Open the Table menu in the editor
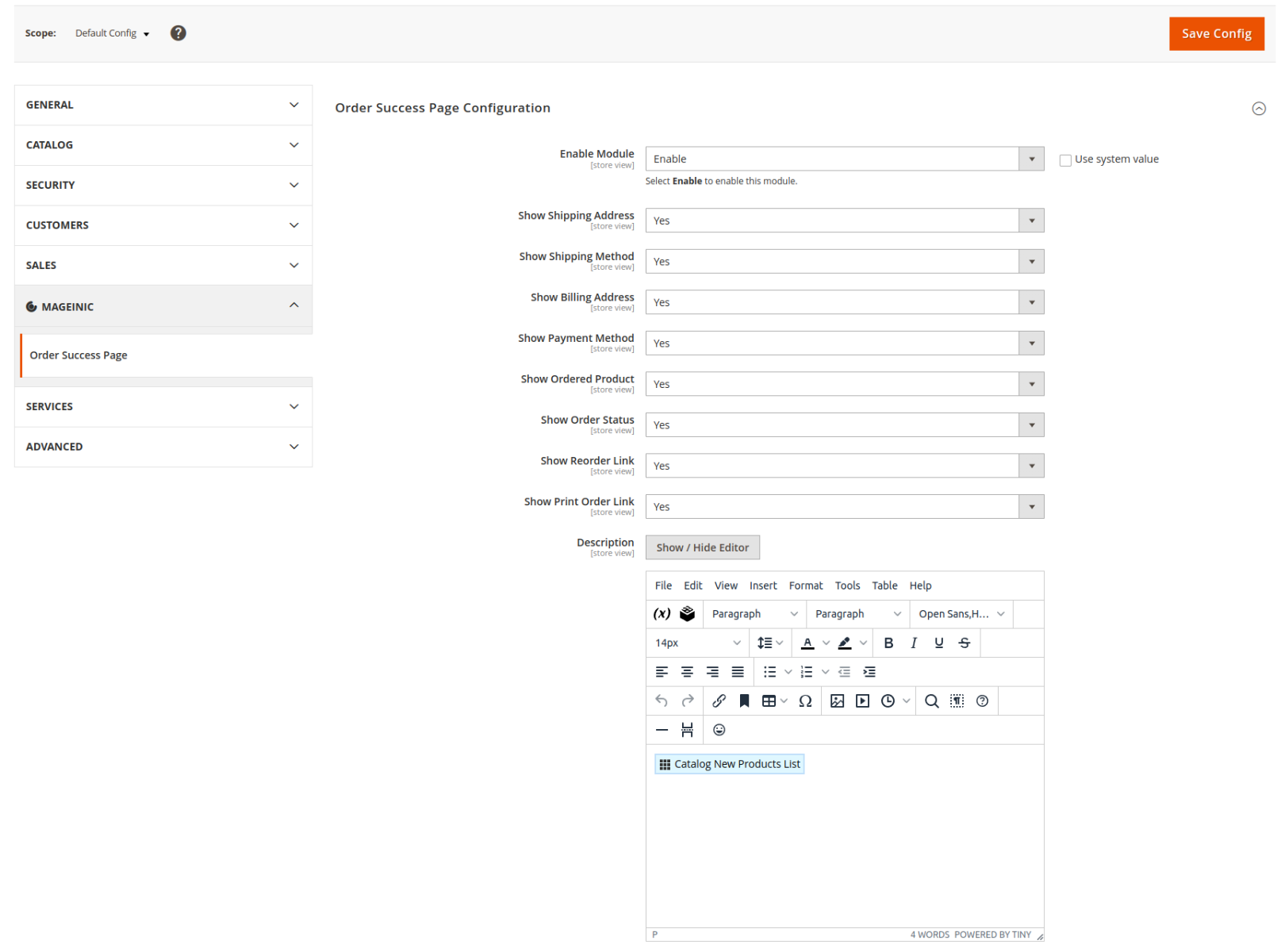 (884, 585)
